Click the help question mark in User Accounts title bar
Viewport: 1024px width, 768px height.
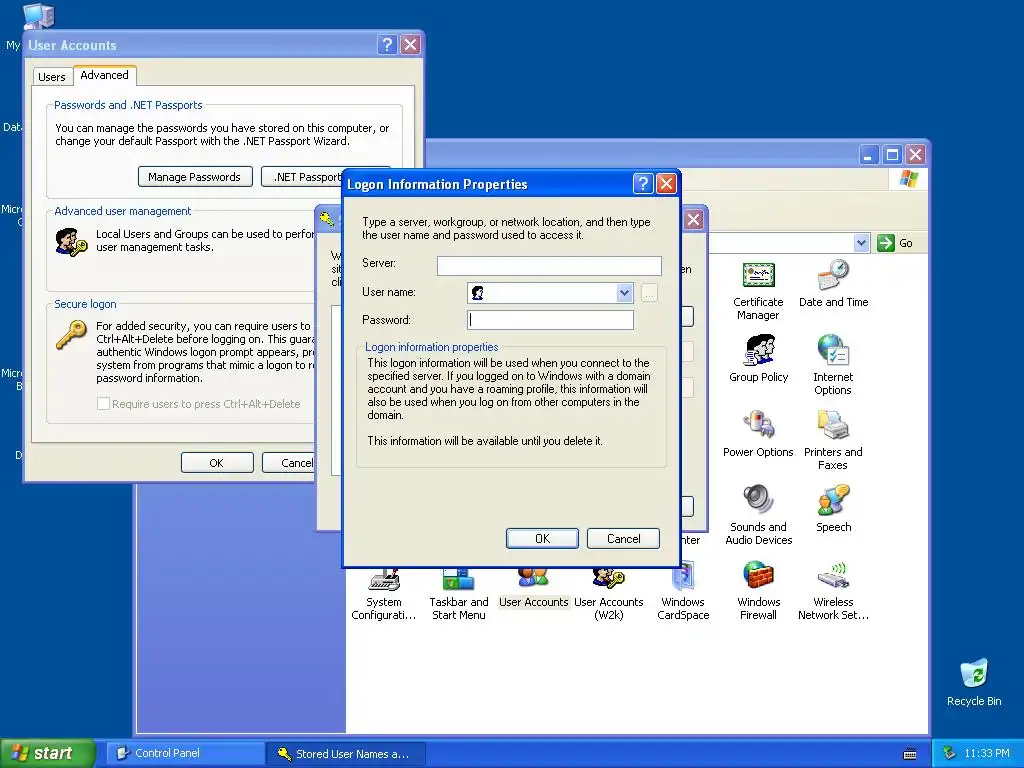(387, 44)
